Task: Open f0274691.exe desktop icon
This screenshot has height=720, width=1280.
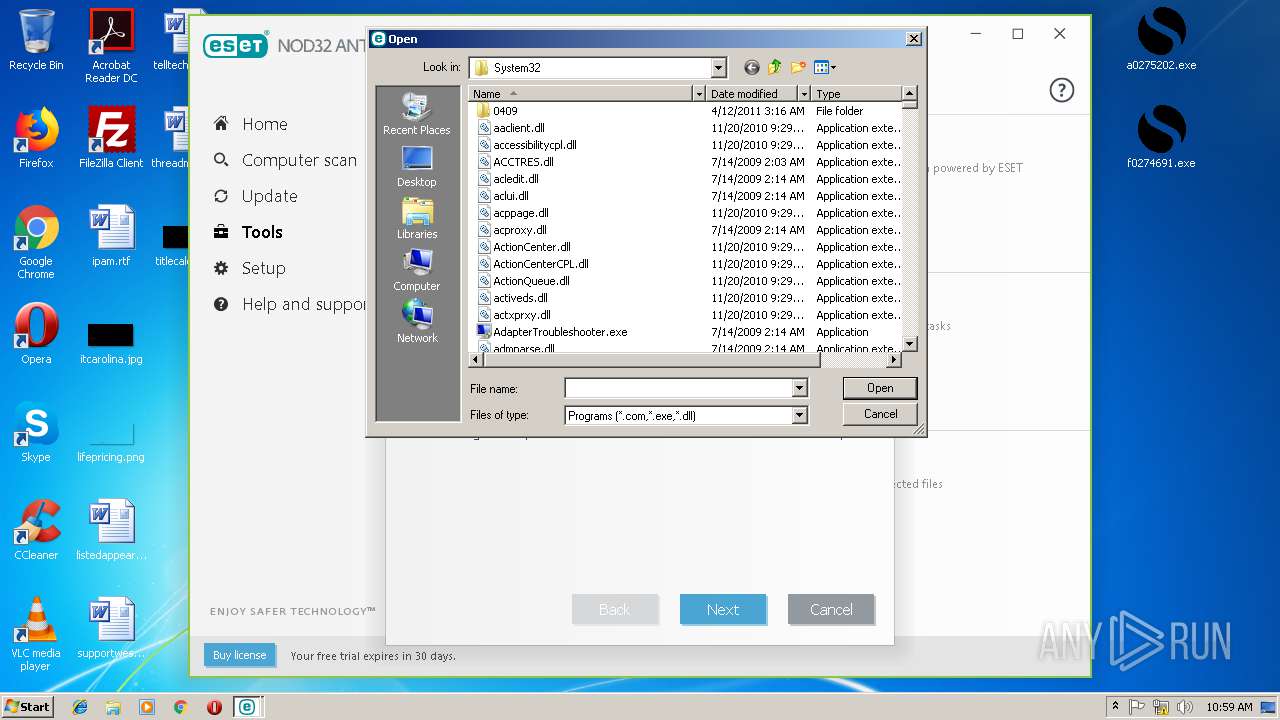Action: (x=1161, y=138)
